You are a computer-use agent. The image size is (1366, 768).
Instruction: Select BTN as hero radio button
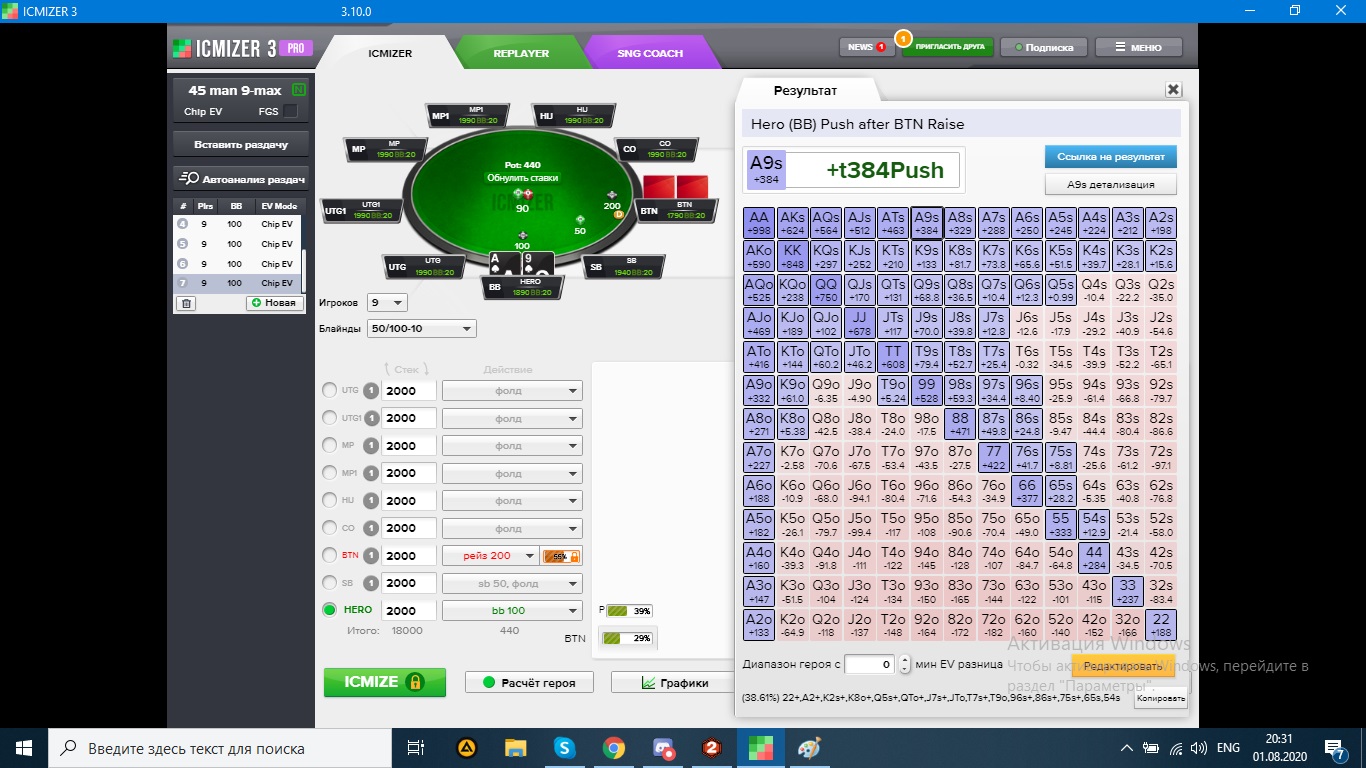tap(330, 556)
